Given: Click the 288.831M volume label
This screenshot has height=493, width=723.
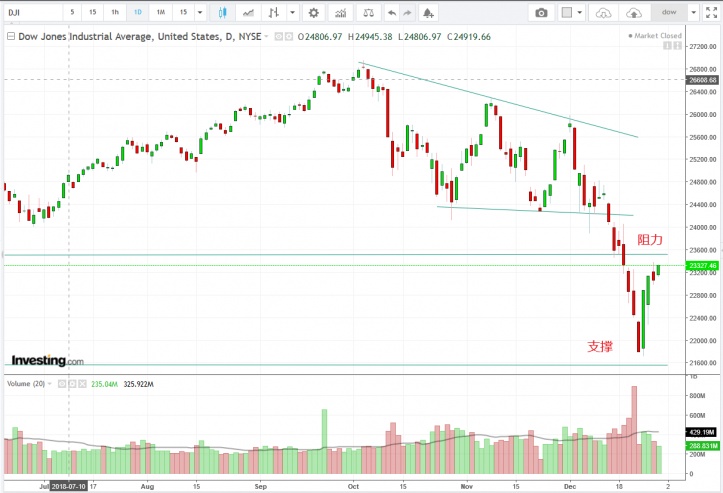Looking at the screenshot, I should point(703,445).
